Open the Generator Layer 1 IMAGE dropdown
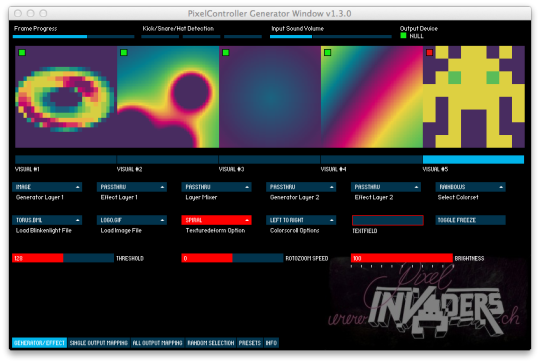Viewport: 540px width, 363px height. pyautogui.click(x=47, y=187)
